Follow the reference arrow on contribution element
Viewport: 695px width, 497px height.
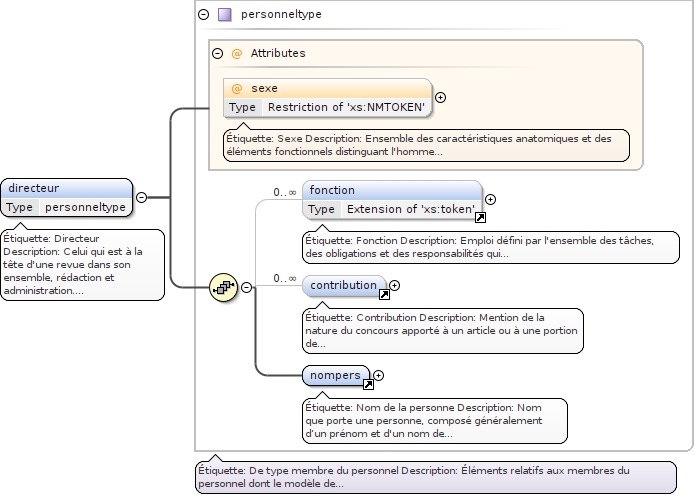[x=384, y=294]
